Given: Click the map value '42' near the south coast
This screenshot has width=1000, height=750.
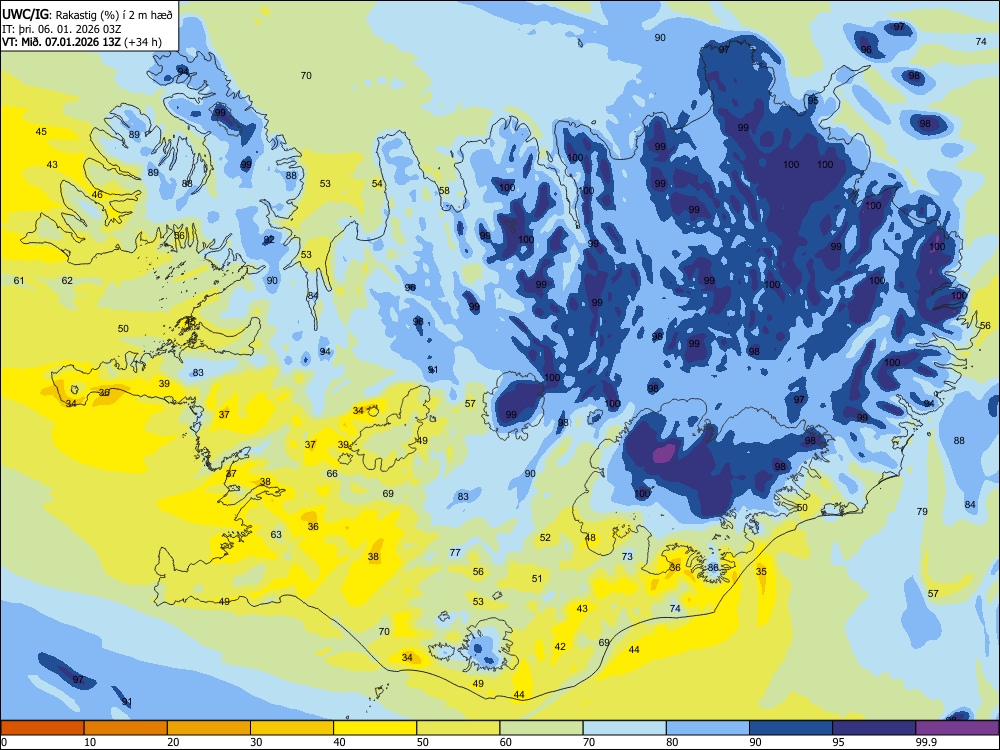Looking at the screenshot, I should coord(560,646).
